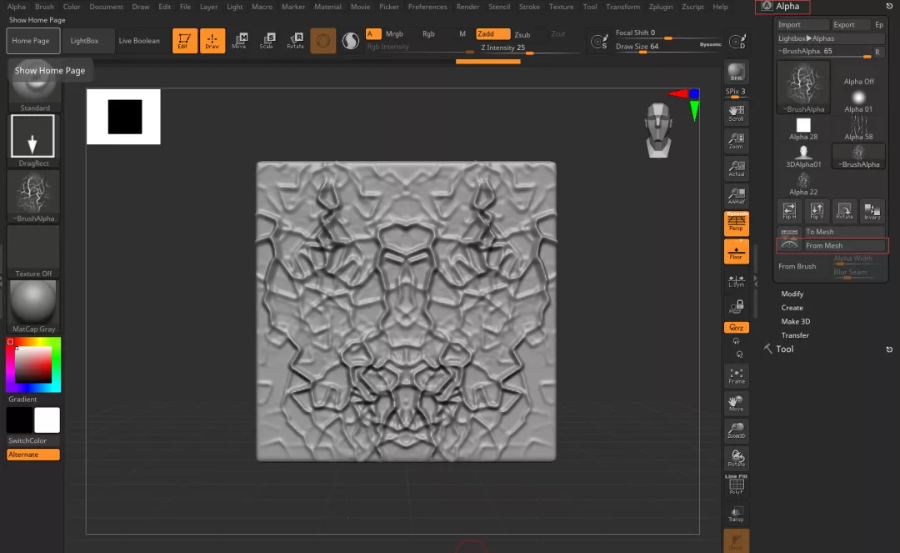Open the Zplugin menu
Screen dimensions: 900x553
[661, 7]
